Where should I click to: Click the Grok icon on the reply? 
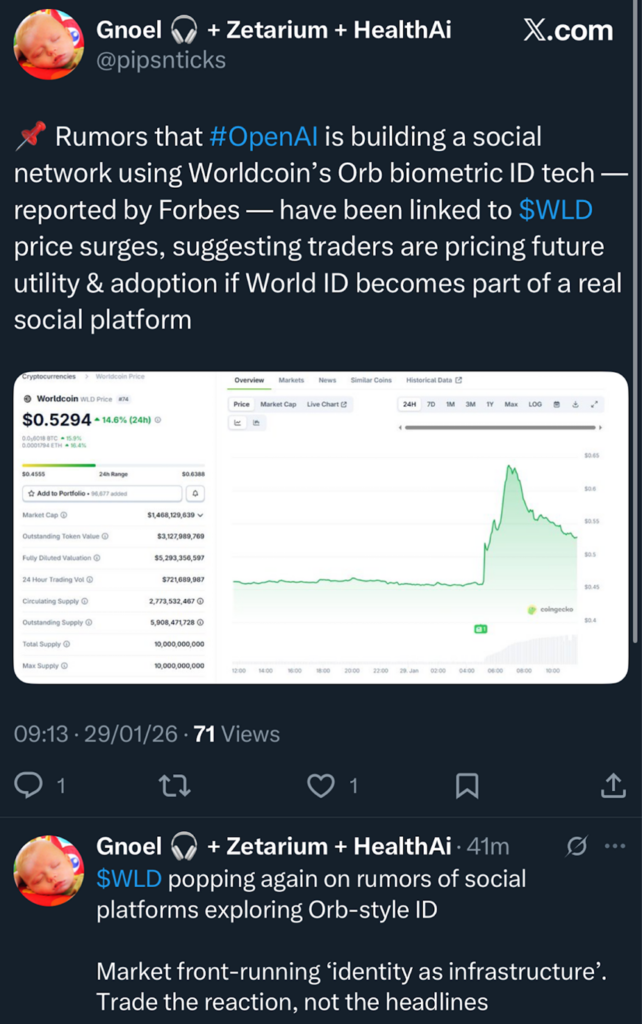tap(577, 847)
